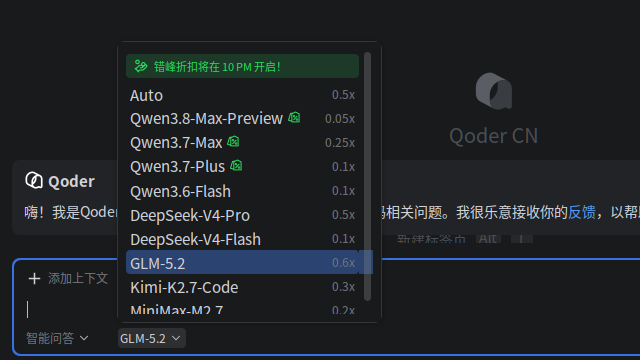
Task: Click the Qoder logo icon in message header
Action: (x=34, y=180)
